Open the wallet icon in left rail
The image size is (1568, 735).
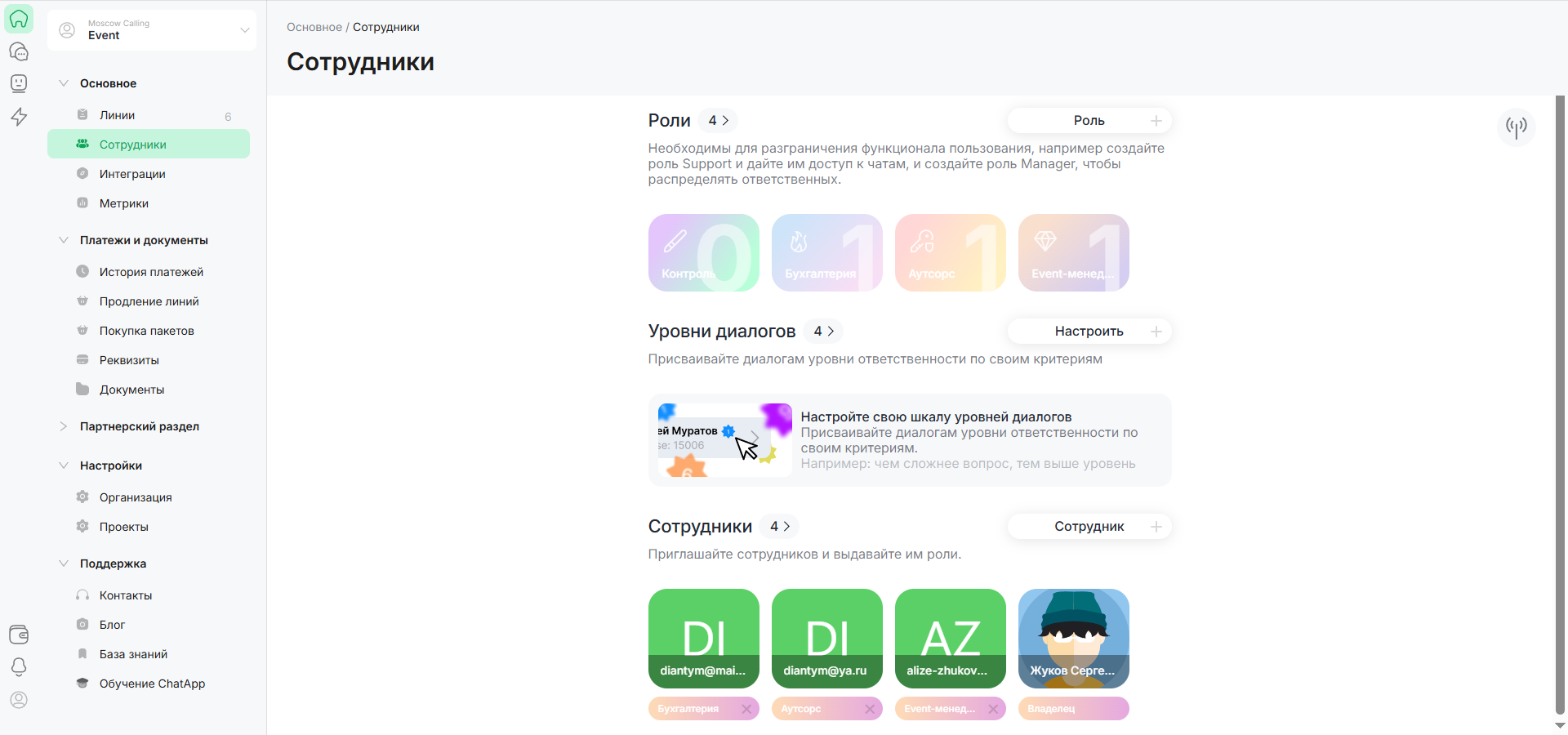click(19, 635)
